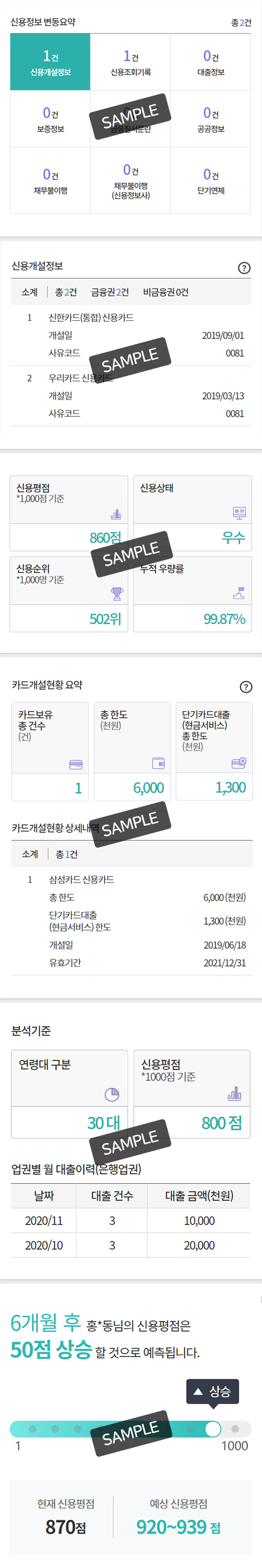Click the 상승 tooltip label
The height and width of the screenshot is (1568, 262).
point(213,1392)
